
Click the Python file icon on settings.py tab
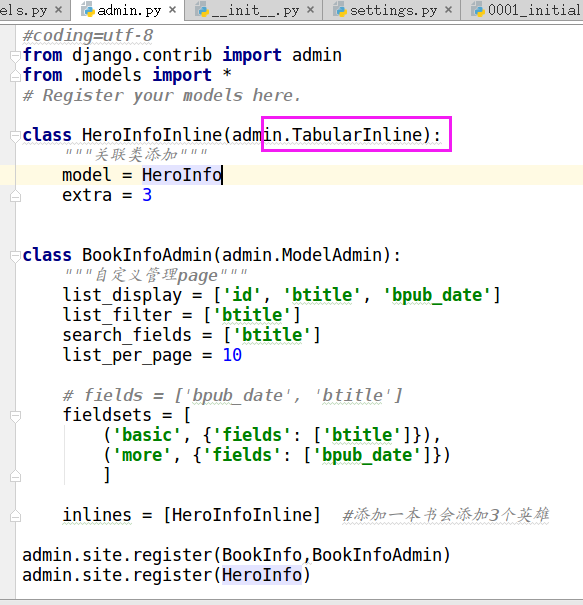[340, 10]
